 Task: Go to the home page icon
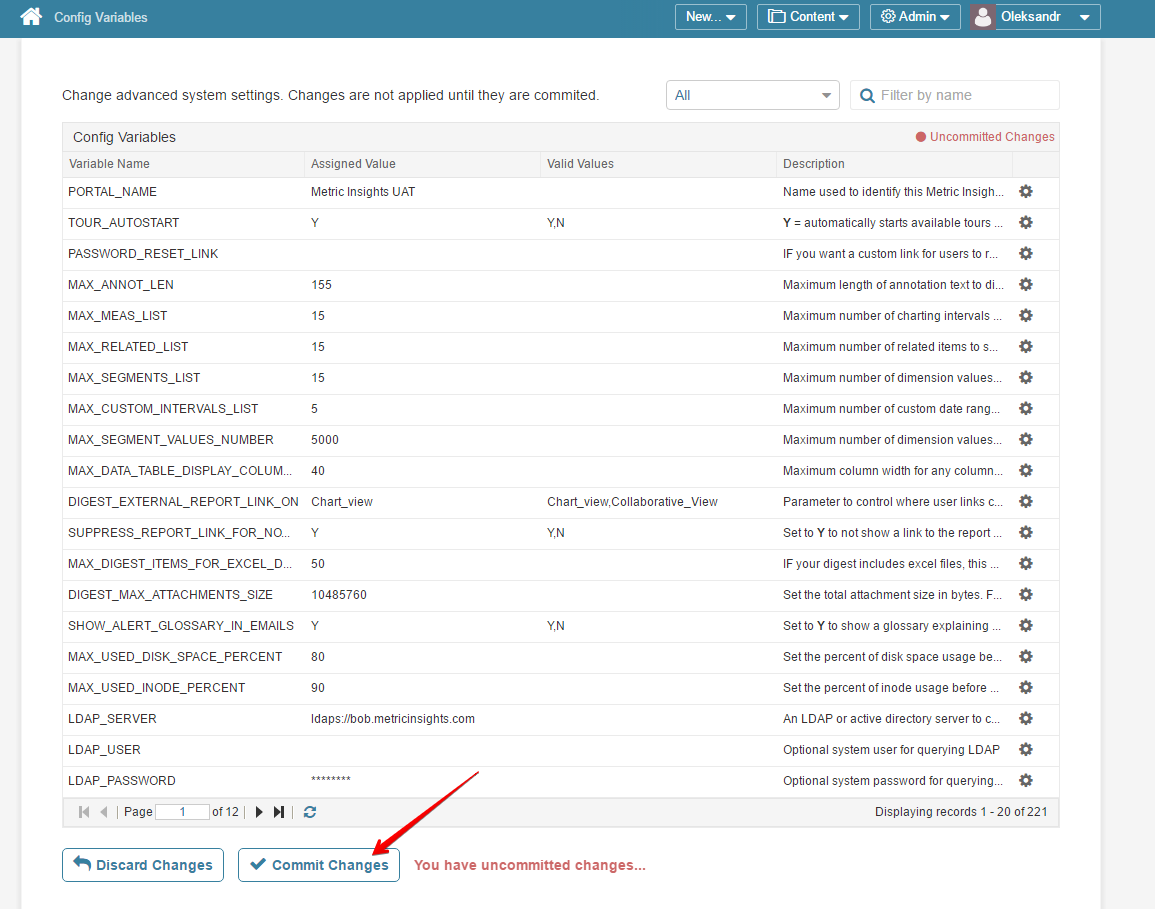(31, 16)
